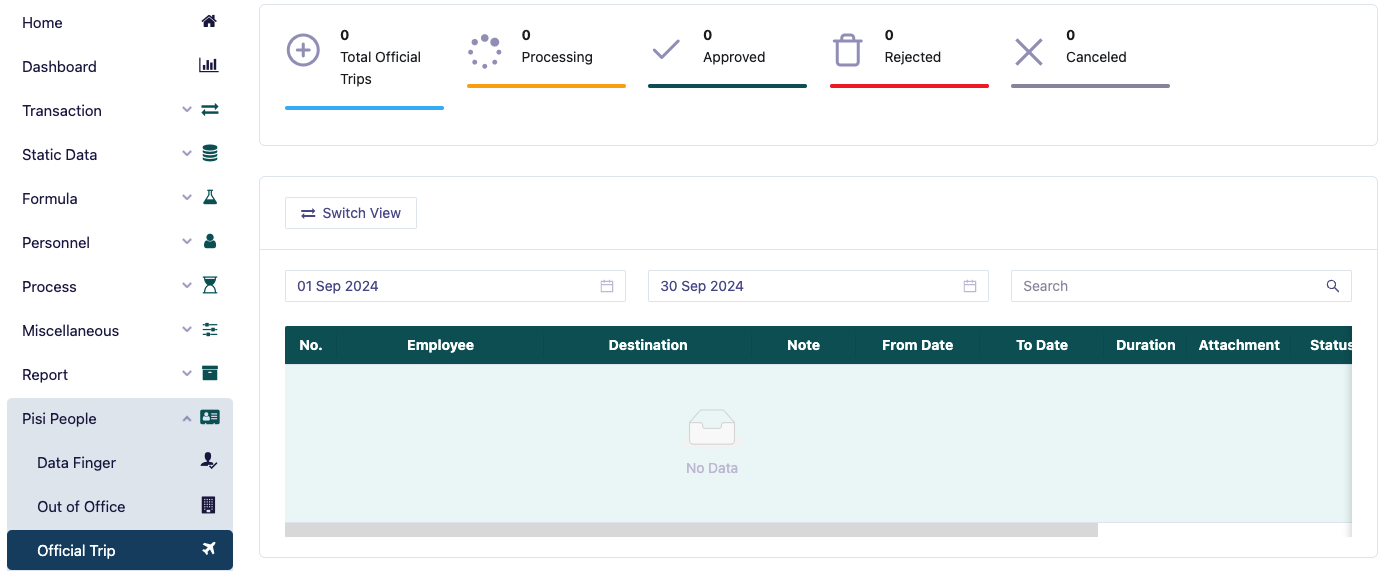
Task: Click the Switch View button
Action: [351, 213]
